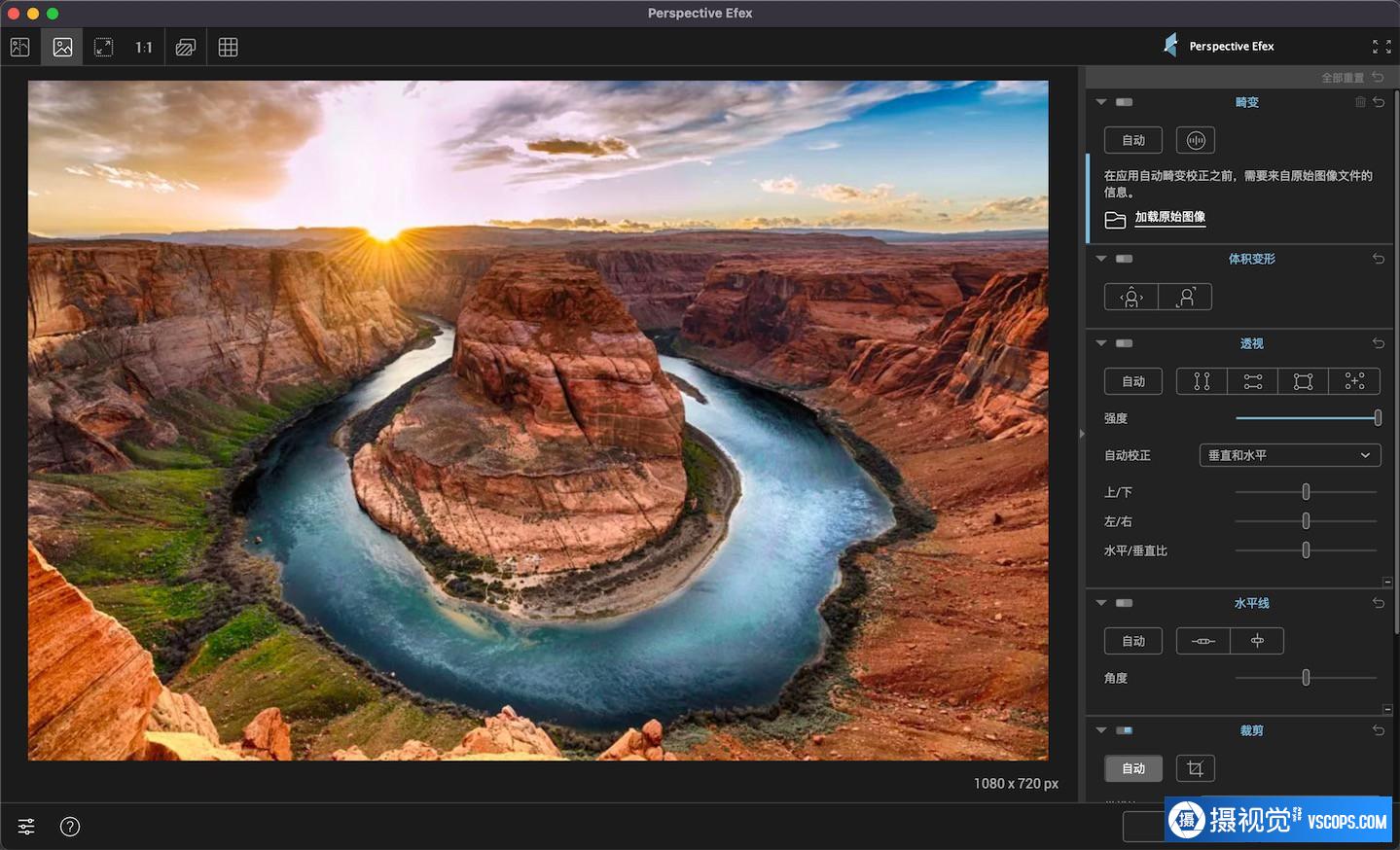This screenshot has height=850, width=1400.
Task: Open the manual crop tool
Action: [1195, 768]
